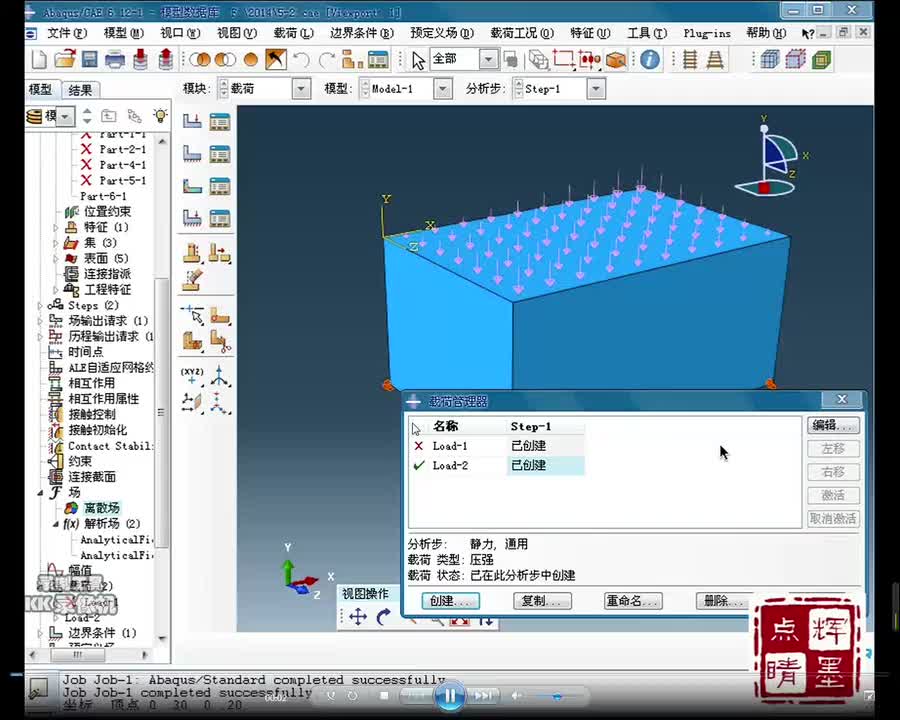Image resolution: width=900 pixels, height=720 pixels.
Task: Click the partition cell tool icon
Action: pyautogui.click(x=192, y=340)
